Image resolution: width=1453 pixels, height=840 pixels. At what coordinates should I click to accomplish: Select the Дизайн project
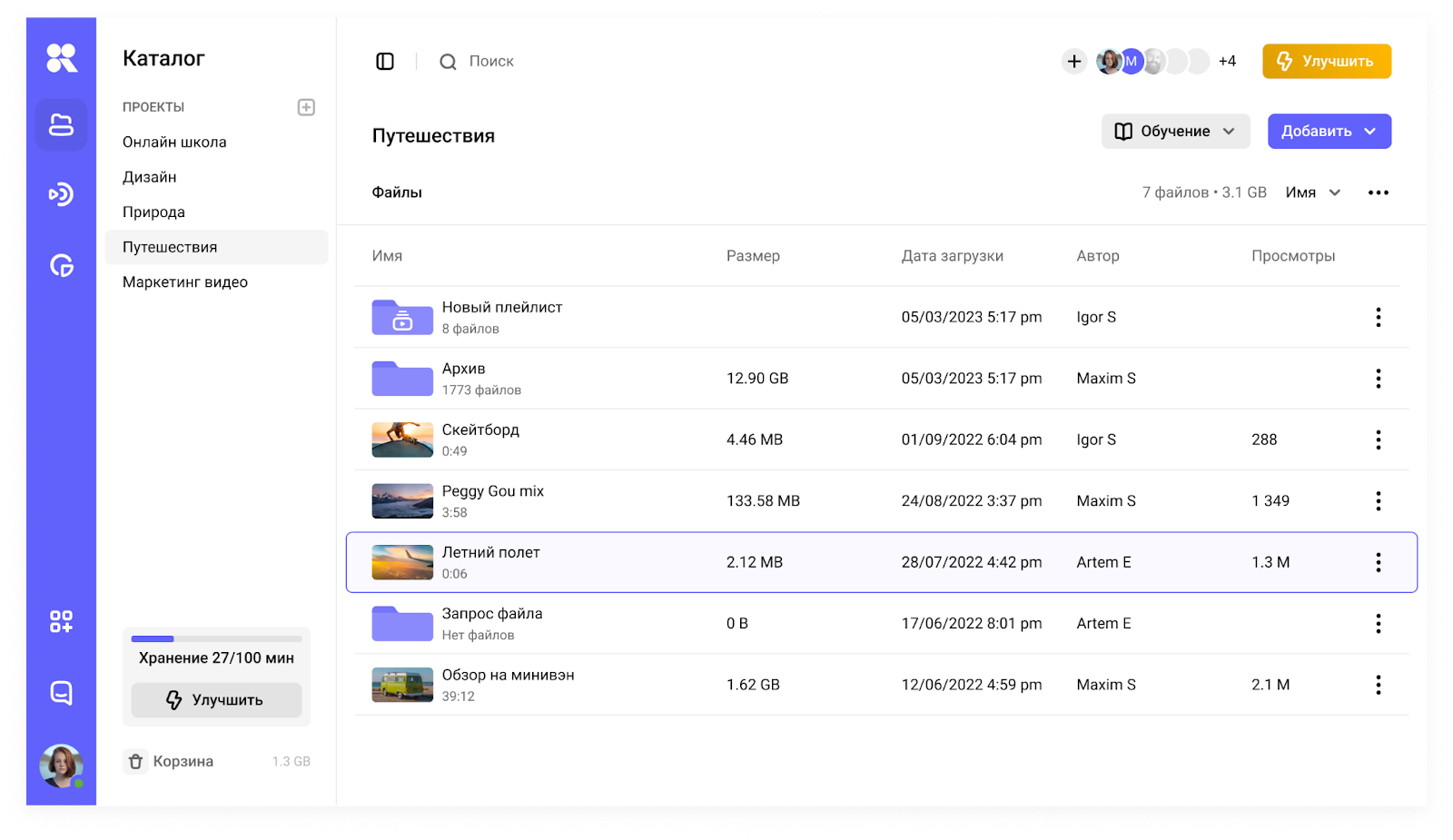(x=149, y=177)
